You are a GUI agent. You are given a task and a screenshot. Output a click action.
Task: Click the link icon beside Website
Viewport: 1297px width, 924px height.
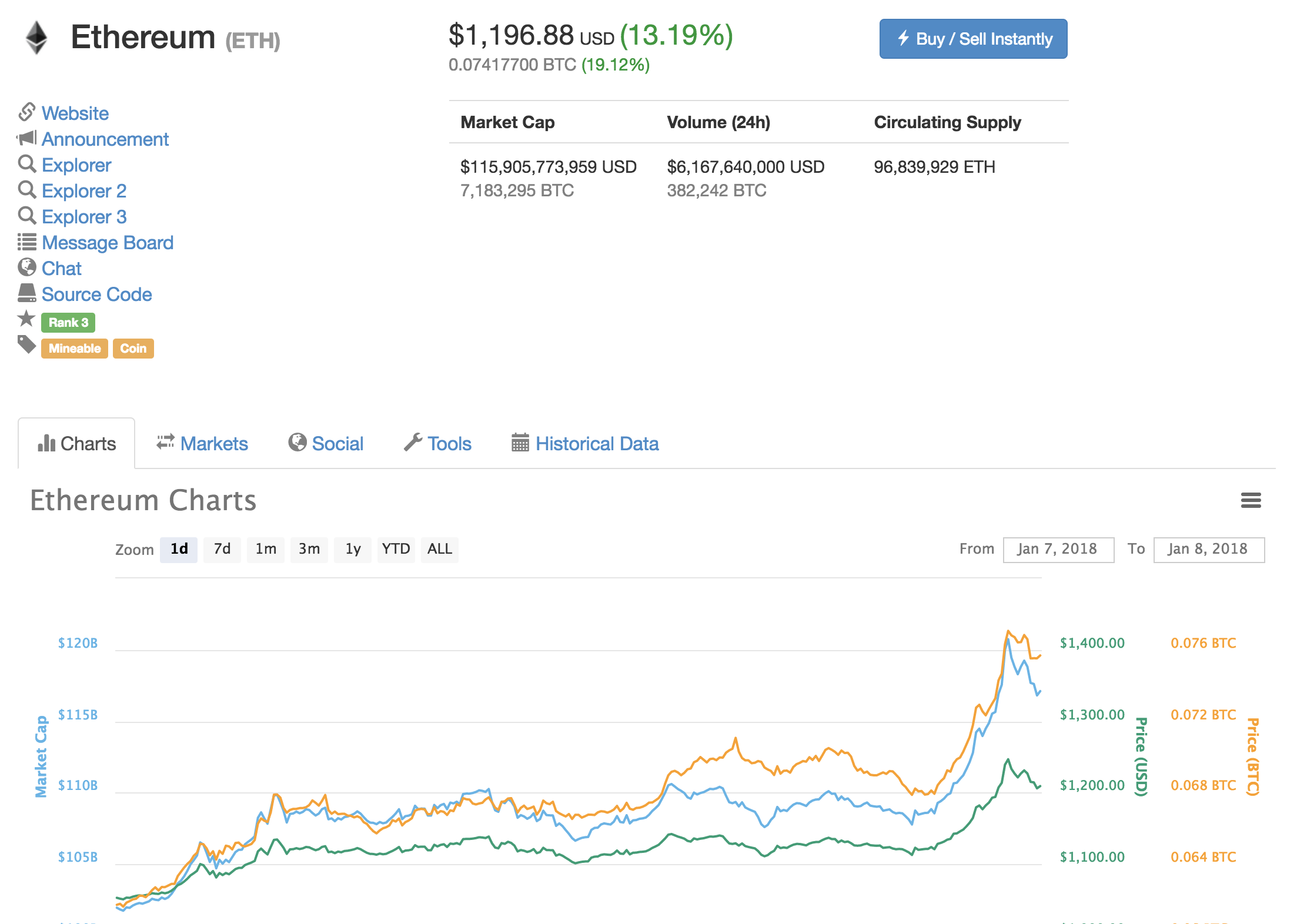(27, 112)
